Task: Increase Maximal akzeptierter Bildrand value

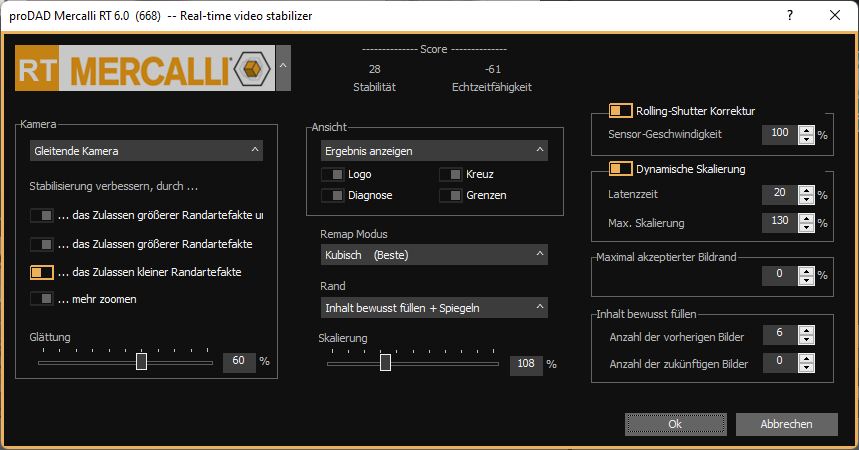Action: click(x=806, y=271)
